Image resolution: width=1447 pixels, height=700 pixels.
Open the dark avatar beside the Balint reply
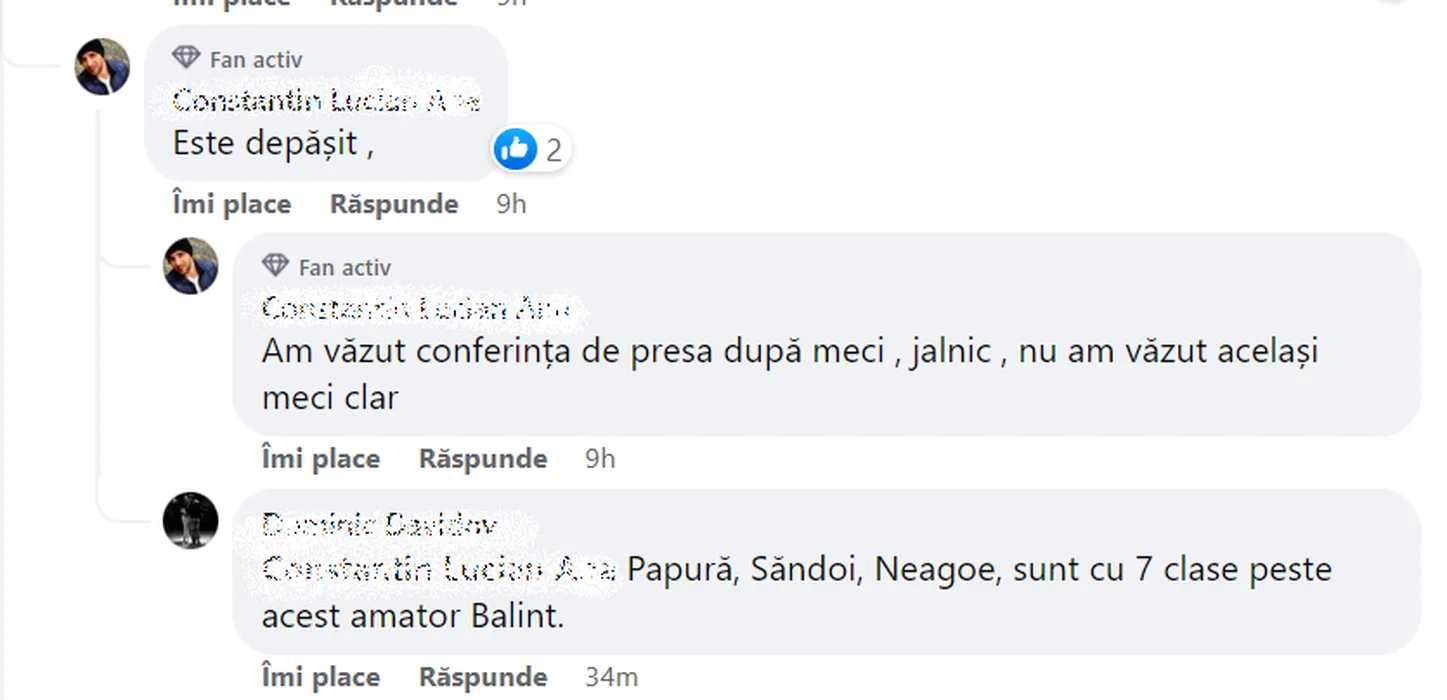point(191,520)
